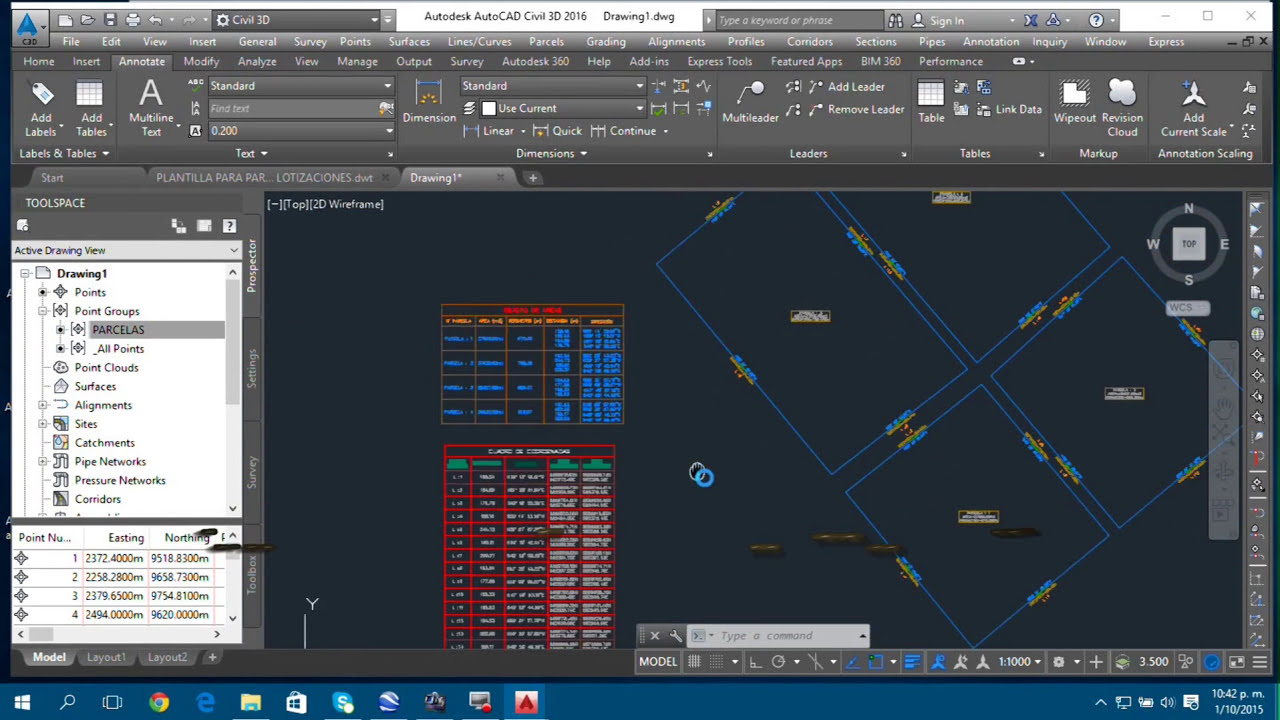
Task: Toggle drawing grid display in status bar
Action: point(694,662)
